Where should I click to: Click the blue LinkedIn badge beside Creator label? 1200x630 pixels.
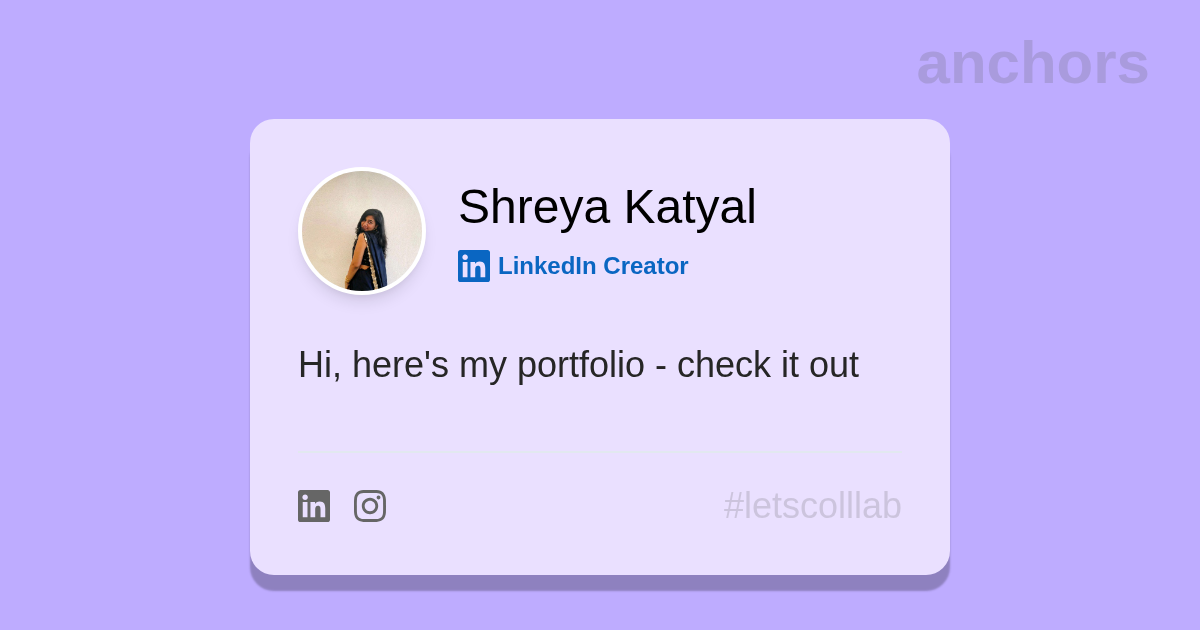coord(474,266)
